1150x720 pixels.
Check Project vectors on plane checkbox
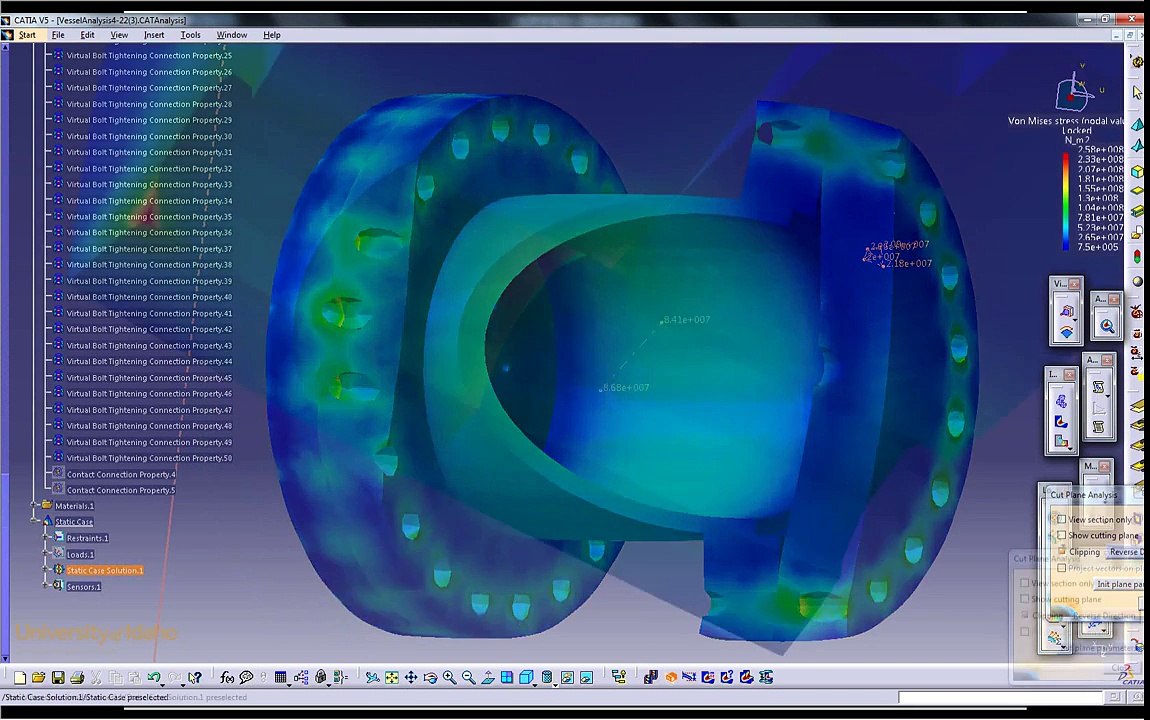click(x=1061, y=567)
